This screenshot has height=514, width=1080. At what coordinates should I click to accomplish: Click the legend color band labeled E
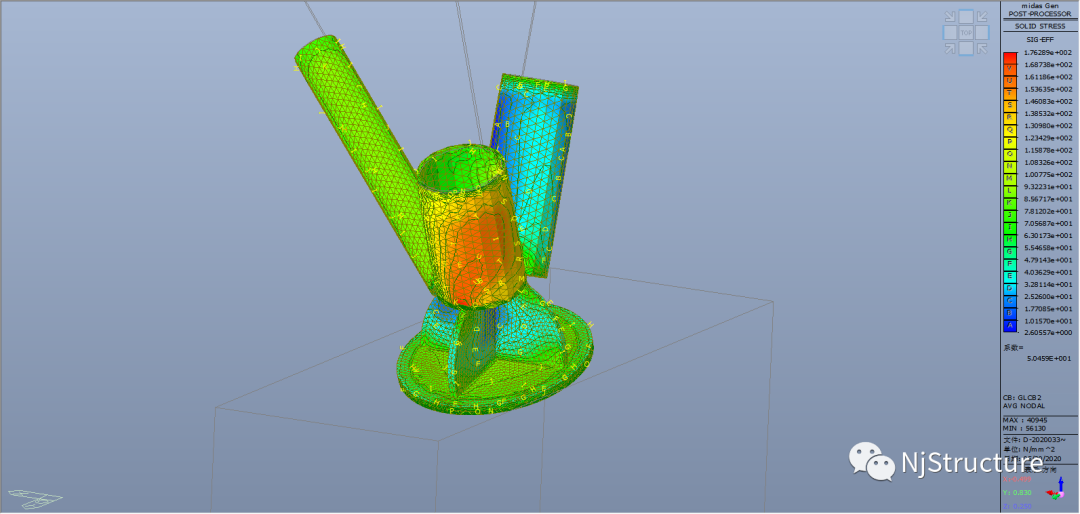tap(1010, 278)
